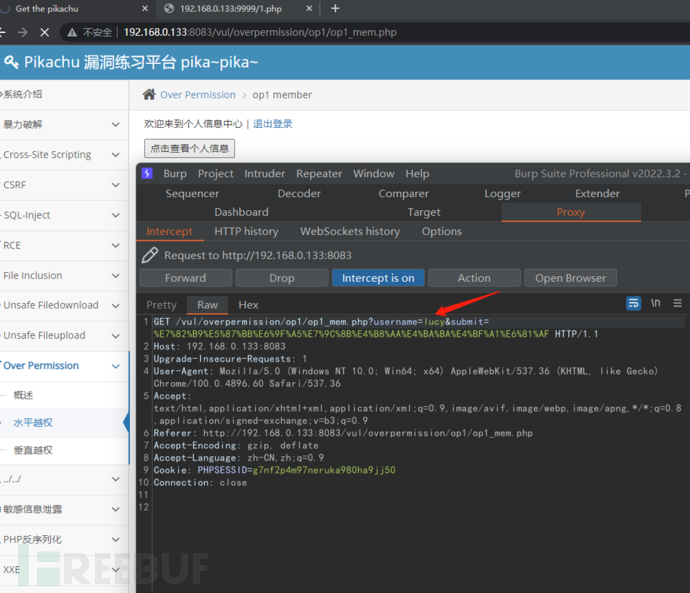690x593 pixels.
Task: Close the 192.168.0.133:9999/1.php tab
Action: click(309, 8)
